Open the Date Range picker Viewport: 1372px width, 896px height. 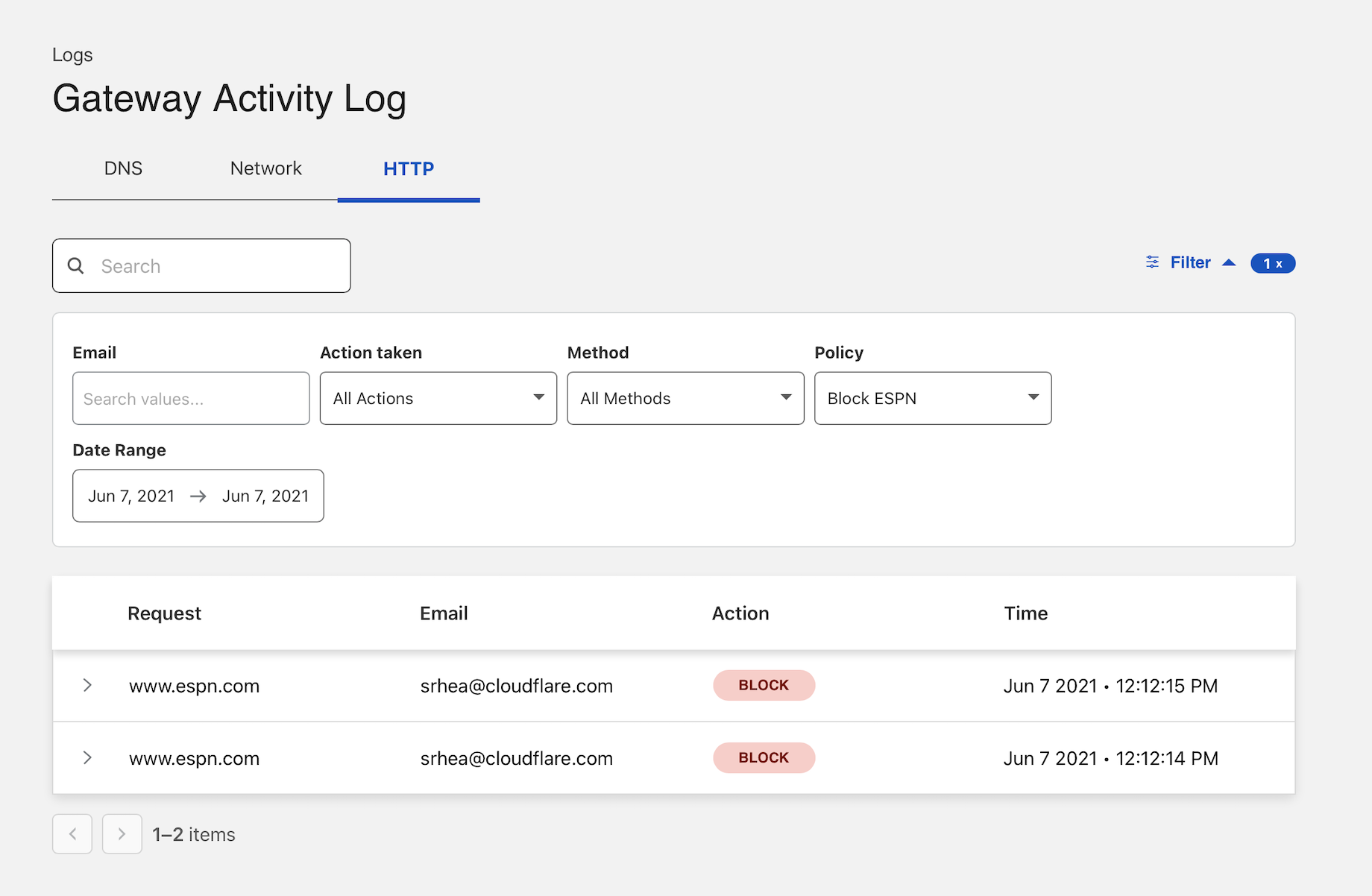coord(198,496)
